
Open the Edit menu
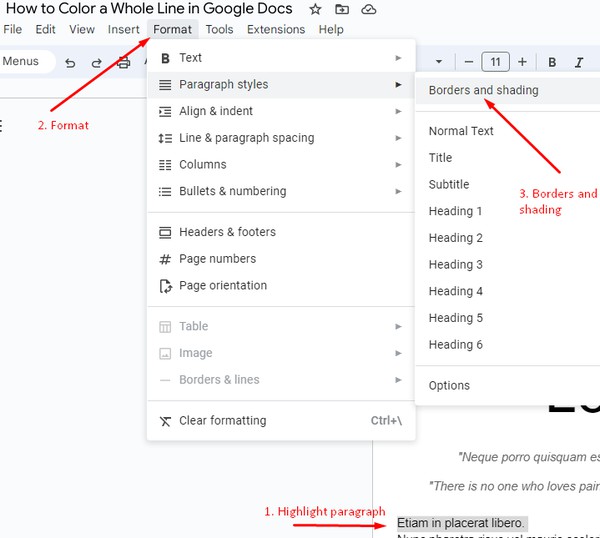point(45,29)
